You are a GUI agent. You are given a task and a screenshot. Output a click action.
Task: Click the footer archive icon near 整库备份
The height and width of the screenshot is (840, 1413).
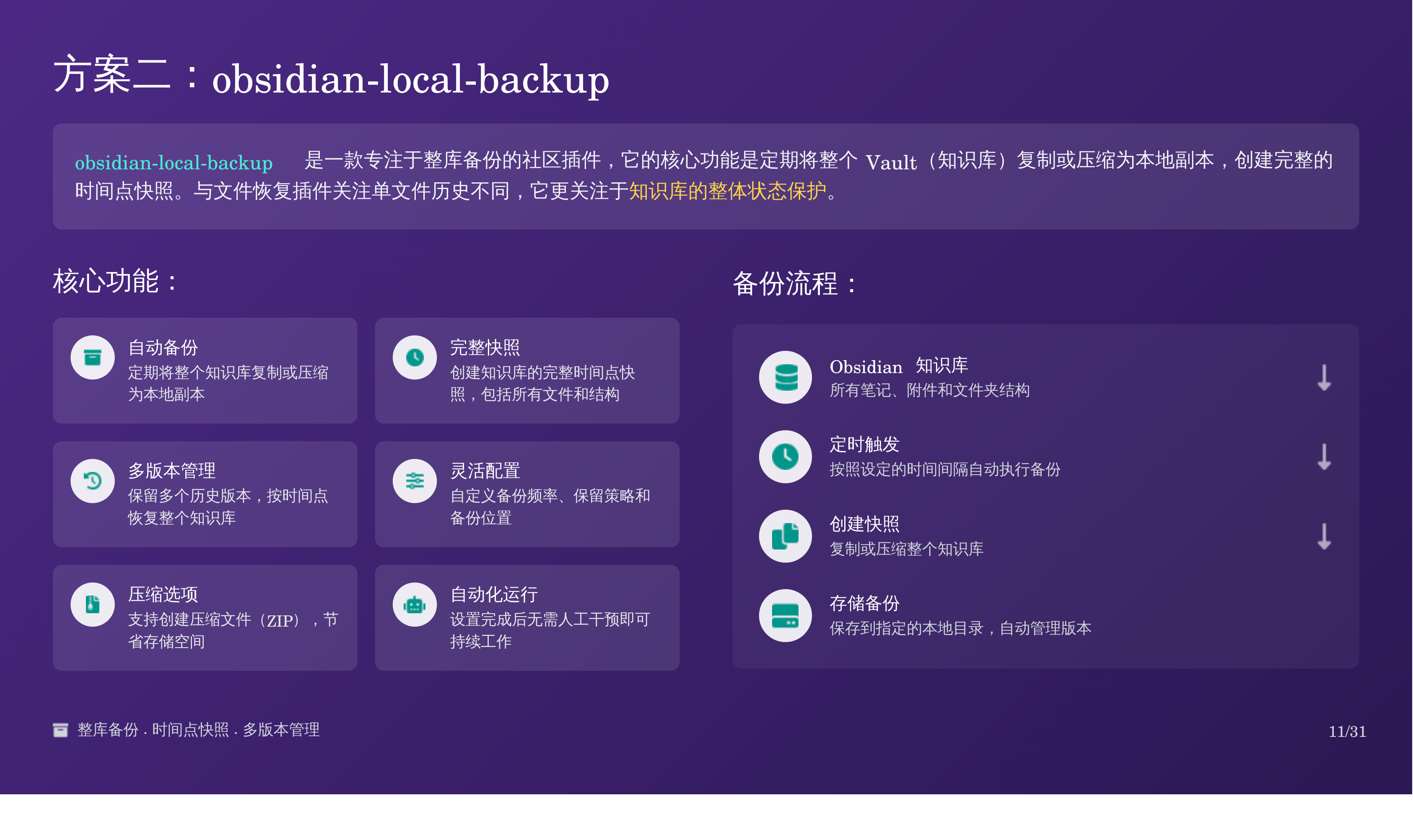coord(60,730)
